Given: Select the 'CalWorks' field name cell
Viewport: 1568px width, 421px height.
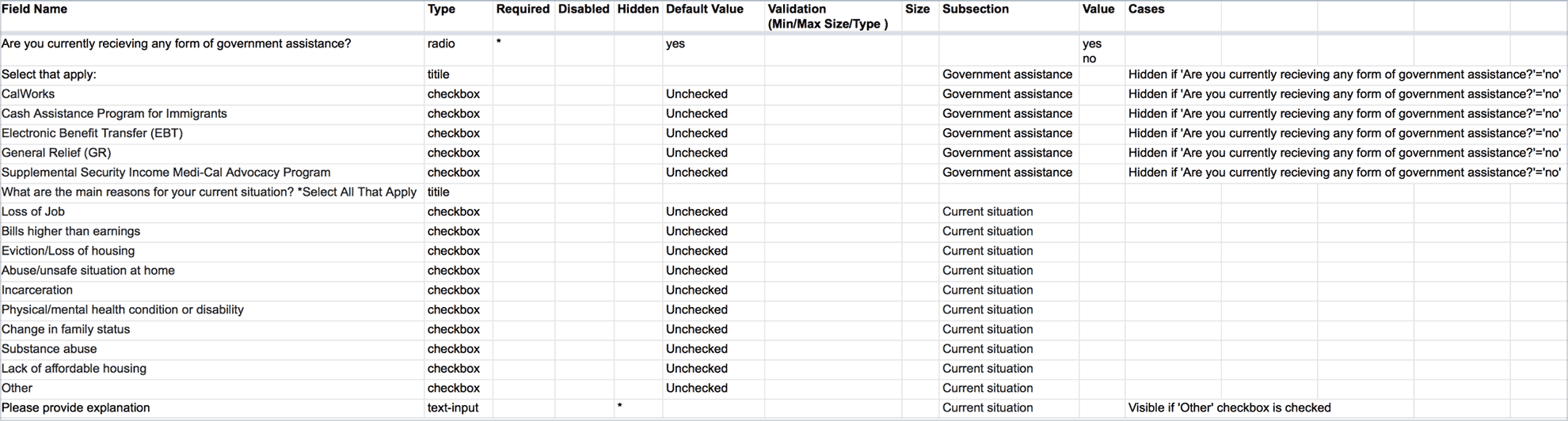Looking at the screenshot, I should 29,94.
